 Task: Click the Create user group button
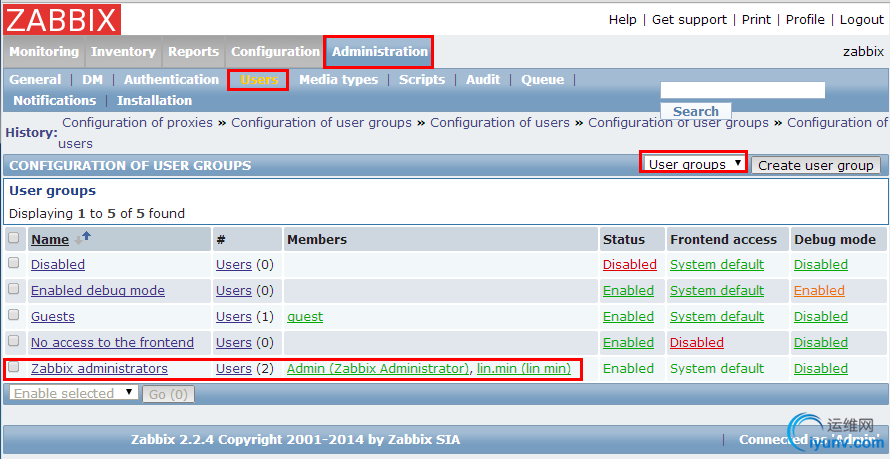[816, 165]
